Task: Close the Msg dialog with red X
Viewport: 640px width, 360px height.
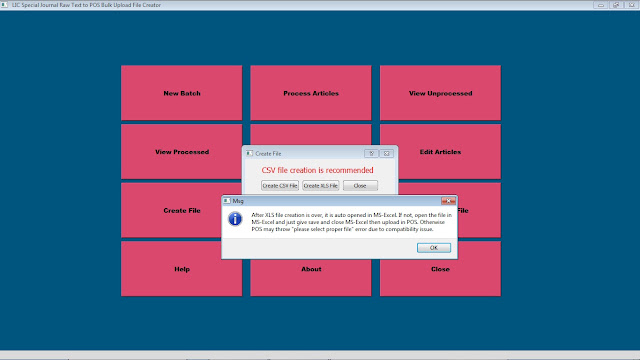Action: tap(448, 201)
